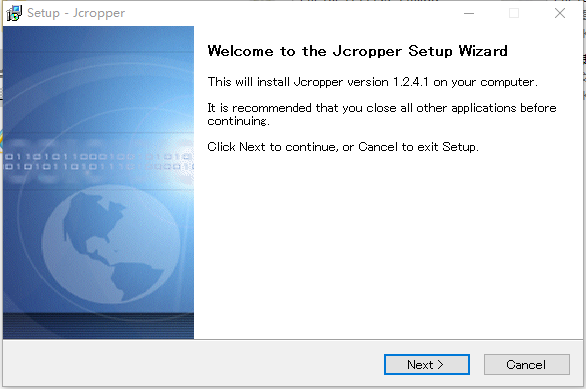Open the Setup installer icon menu
The width and height of the screenshot is (586, 389).
[14, 13]
